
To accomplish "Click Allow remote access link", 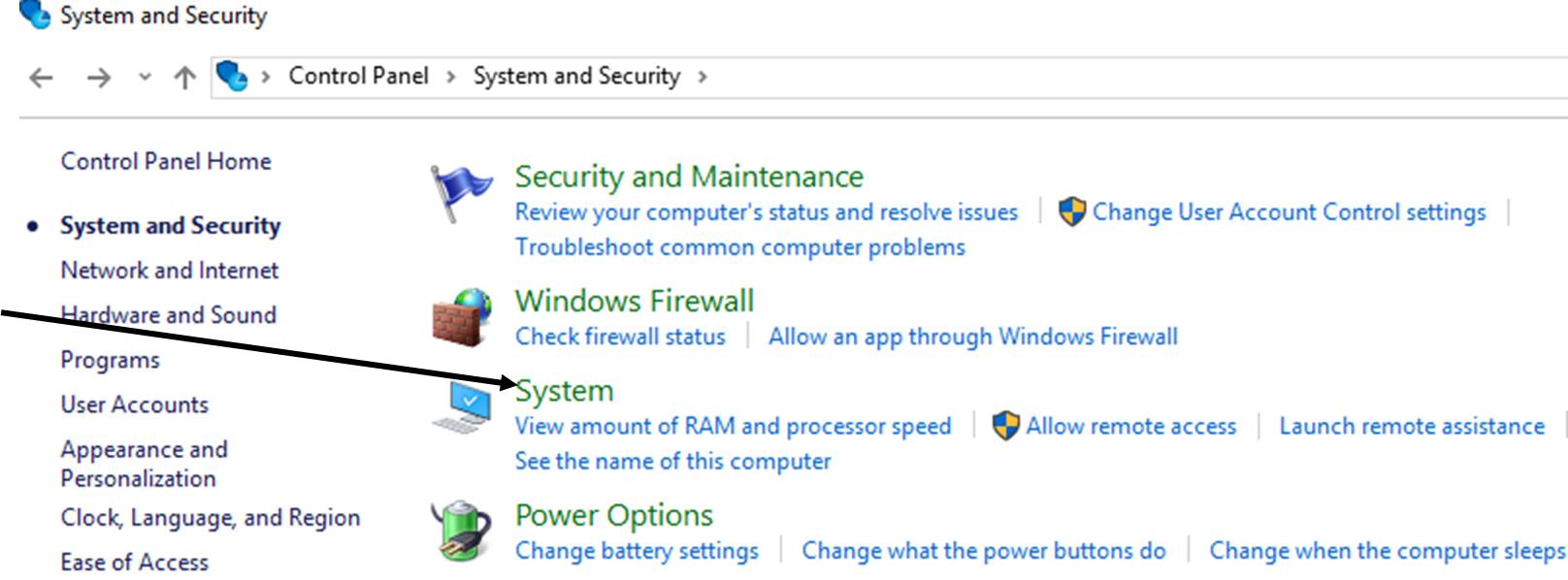I will 1131,427.
